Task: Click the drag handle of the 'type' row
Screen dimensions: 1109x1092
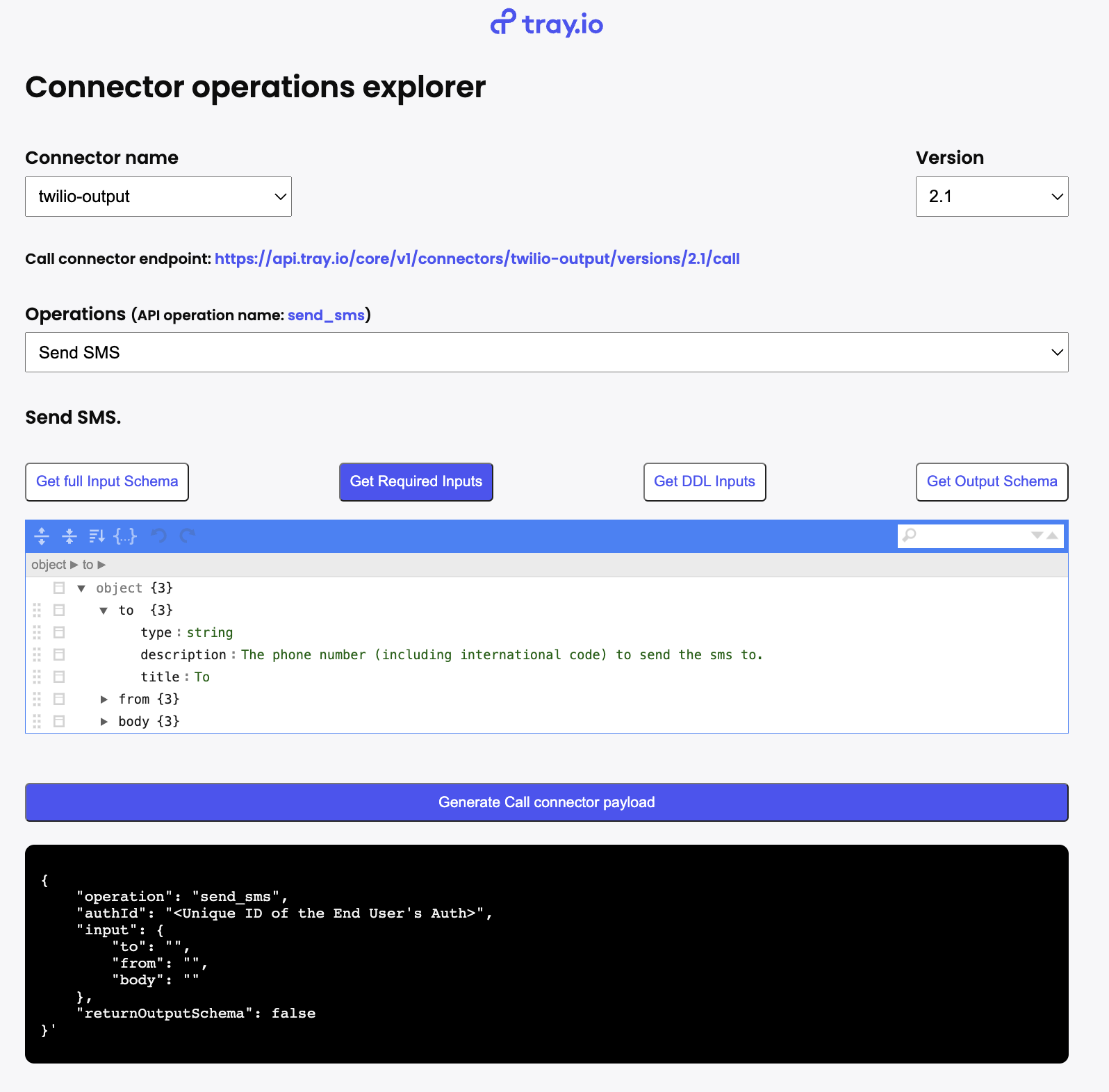Action: (x=37, y=632)
